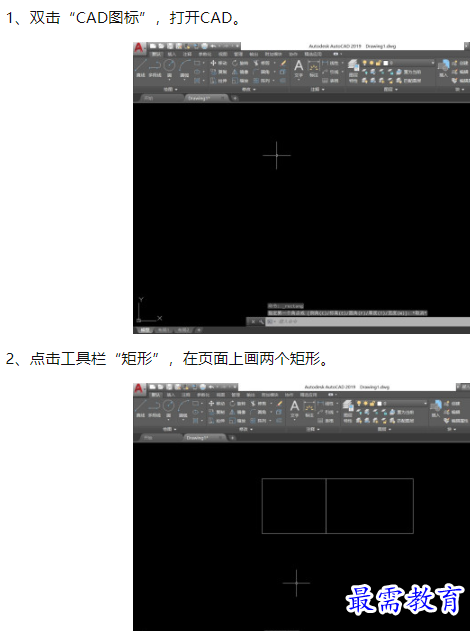The width and height of the screenshot is (470, 631).
Task: Click the Polyline tool in the second AutoCAD screenshot
Action: coord(154,408)
